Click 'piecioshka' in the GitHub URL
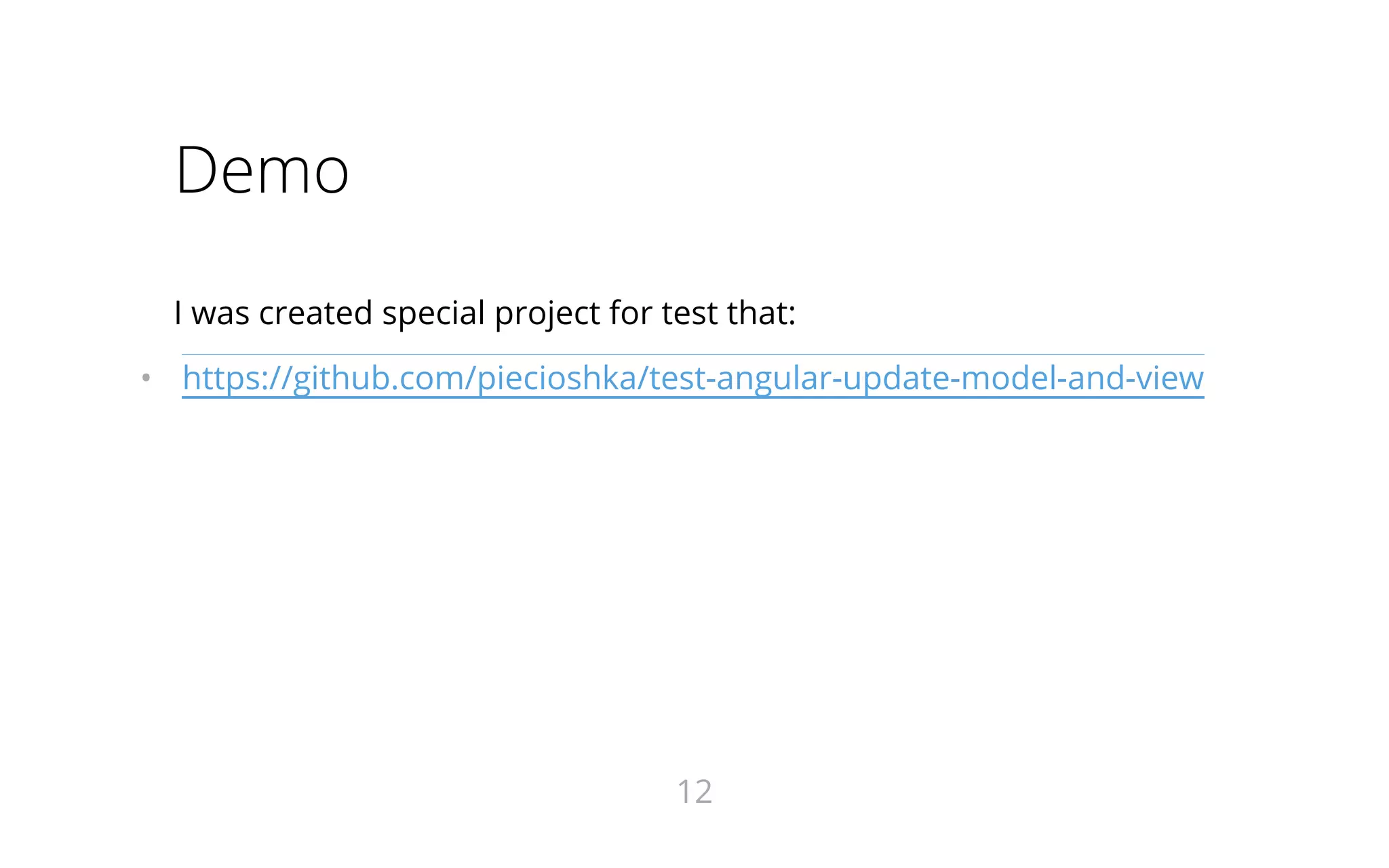The image size is (1389, 868). pyautogui.click(x=556, y=378)
